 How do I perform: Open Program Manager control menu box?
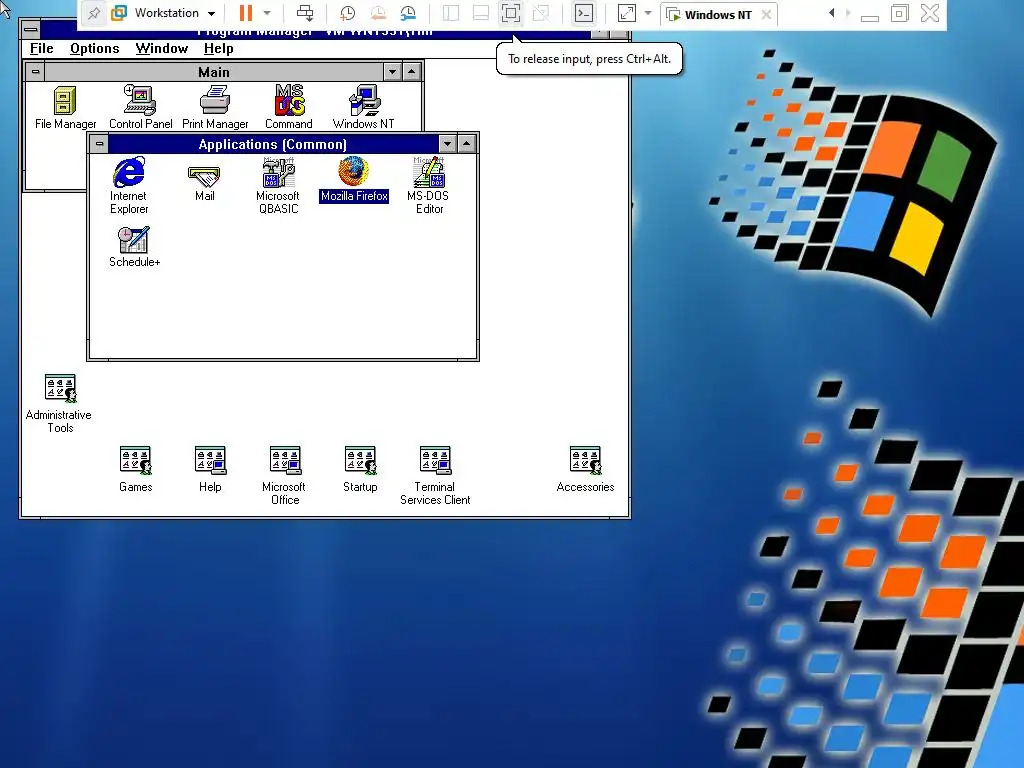(x=31, y=29)
